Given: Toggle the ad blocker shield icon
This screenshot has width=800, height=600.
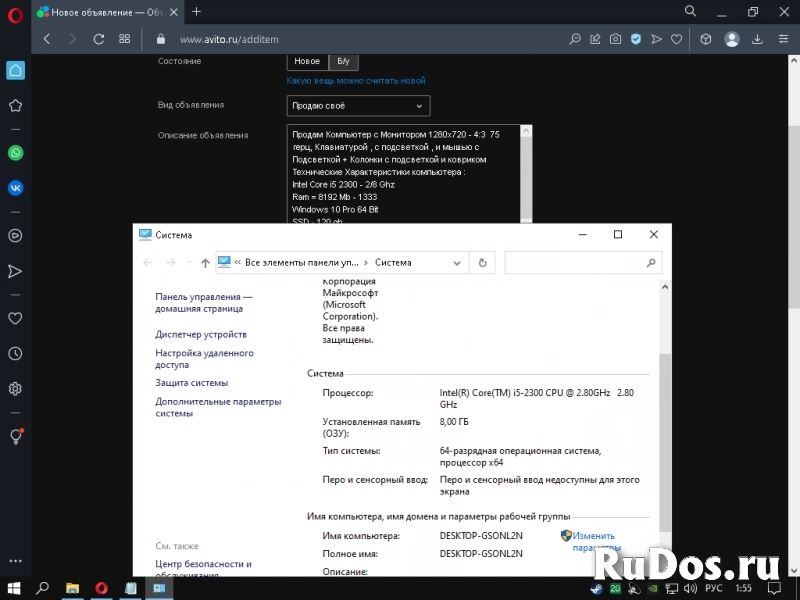Looking at the screenshot, I should click(635, 39).
